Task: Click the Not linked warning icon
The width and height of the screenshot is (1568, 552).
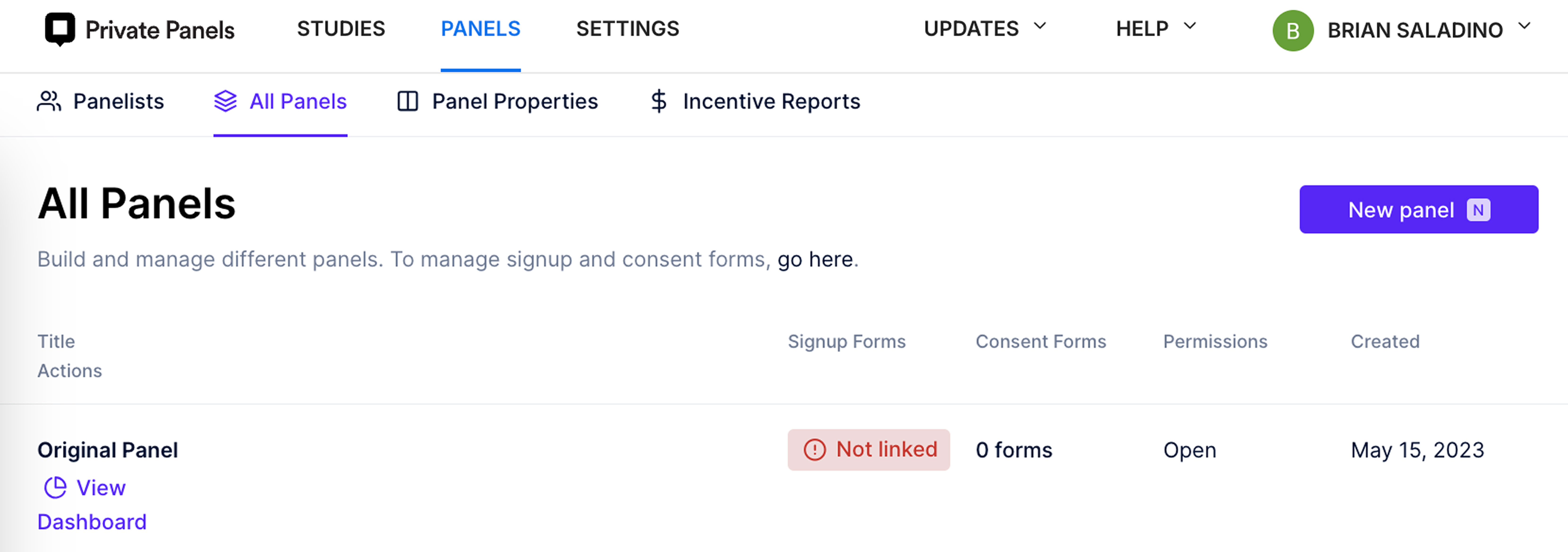Action: coord(814,450)
